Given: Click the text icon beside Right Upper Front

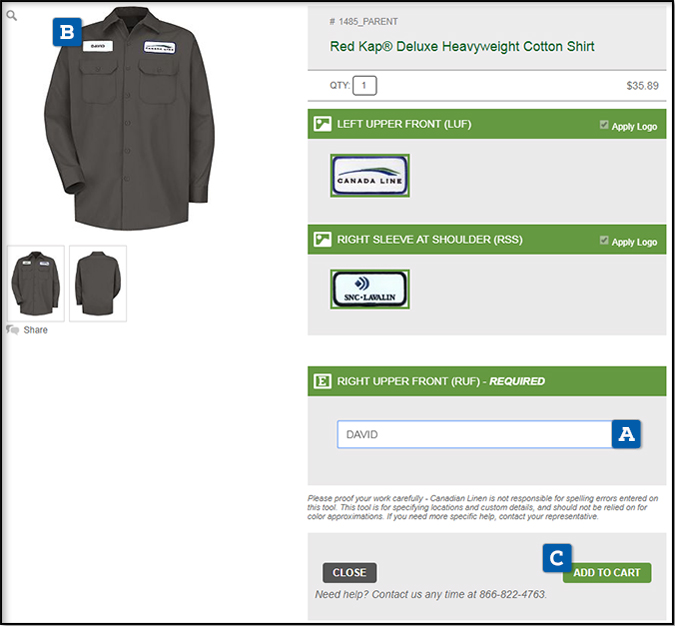Looking at the screenshot, I should pos(322,381).
